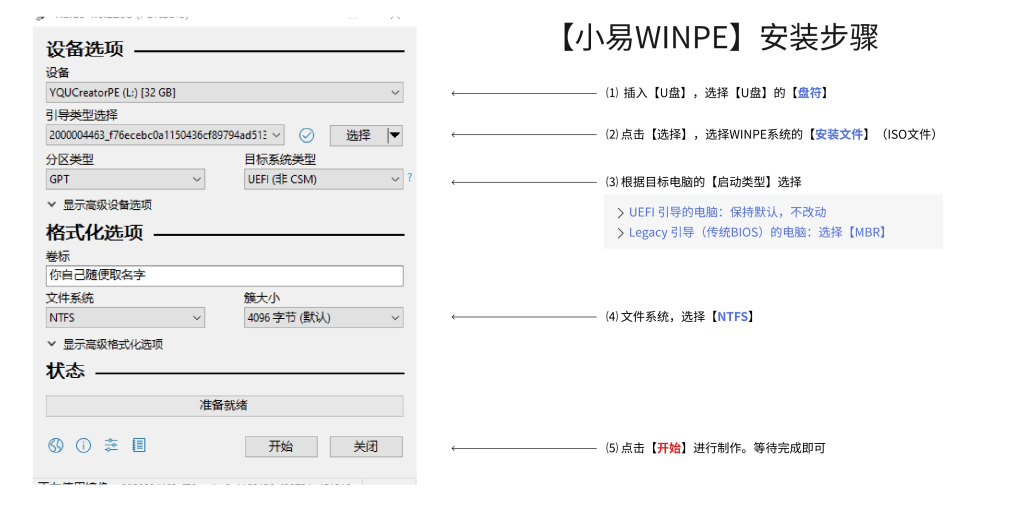The width and height of the screenshot is (1024, 512).
Task: Click the 开始 button
Action: [281, 447]
